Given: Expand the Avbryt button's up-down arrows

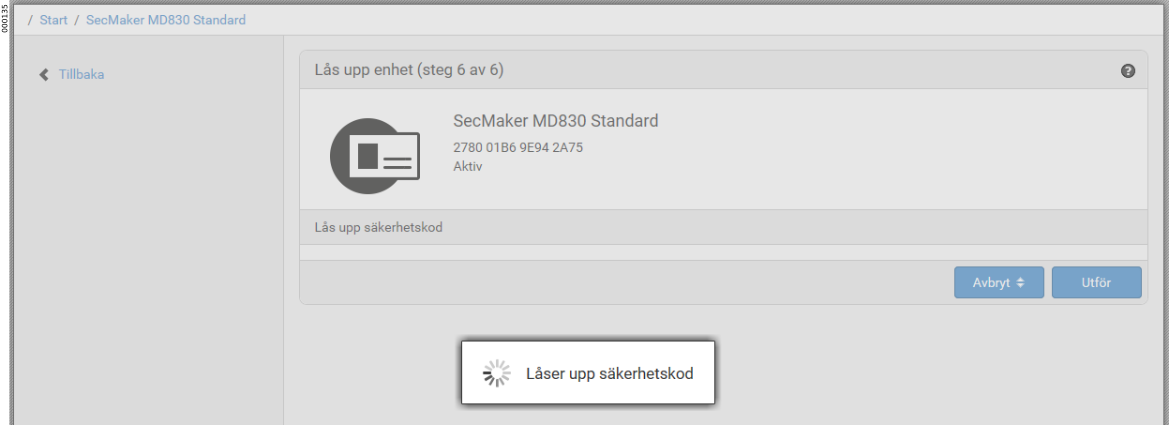Looking at the screenshot, I should 1020,283.
